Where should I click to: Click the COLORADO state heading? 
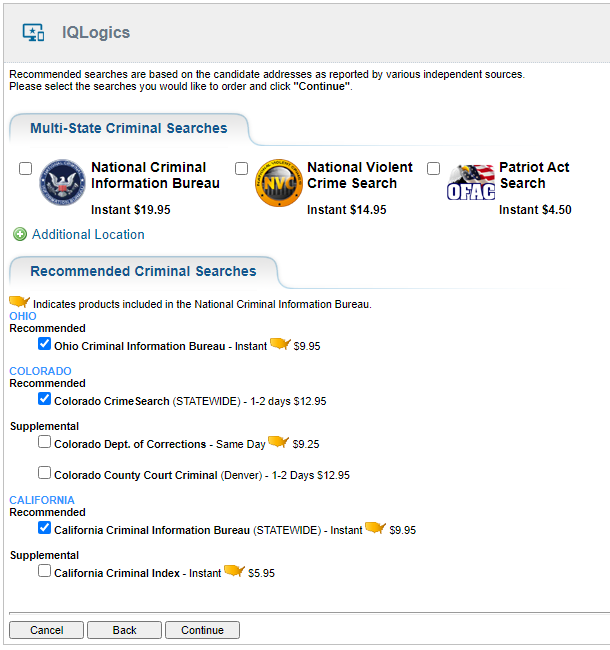[40, 371]
